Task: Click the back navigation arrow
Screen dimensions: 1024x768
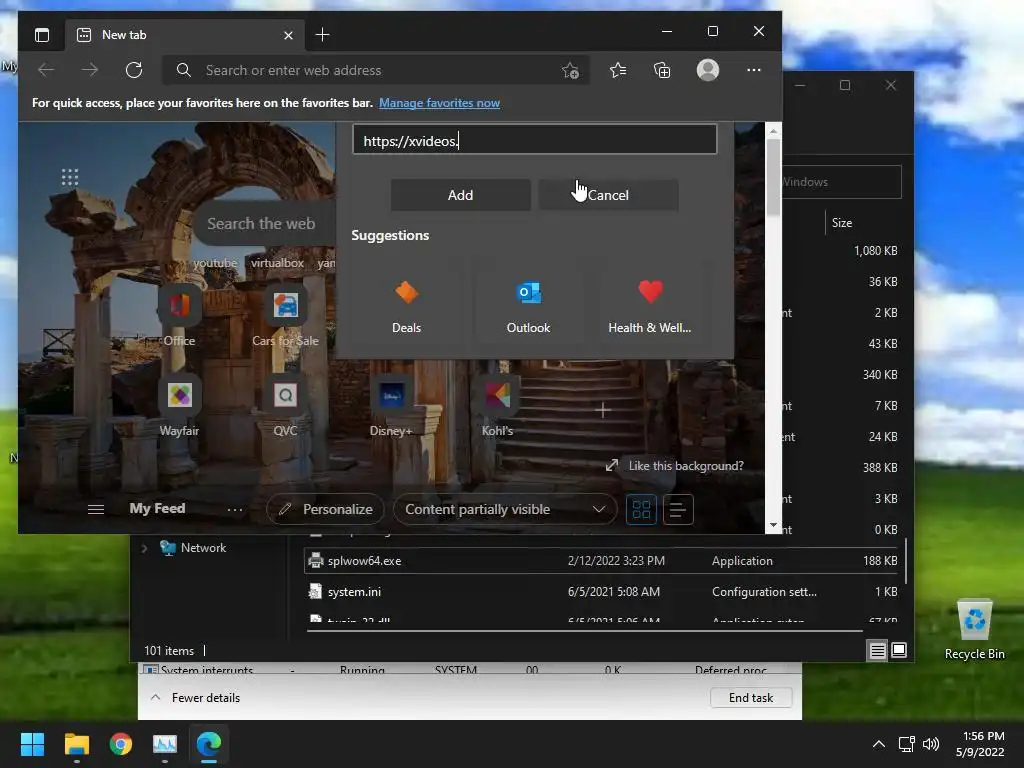Action: pyautogui.click(x=46, y=70)
